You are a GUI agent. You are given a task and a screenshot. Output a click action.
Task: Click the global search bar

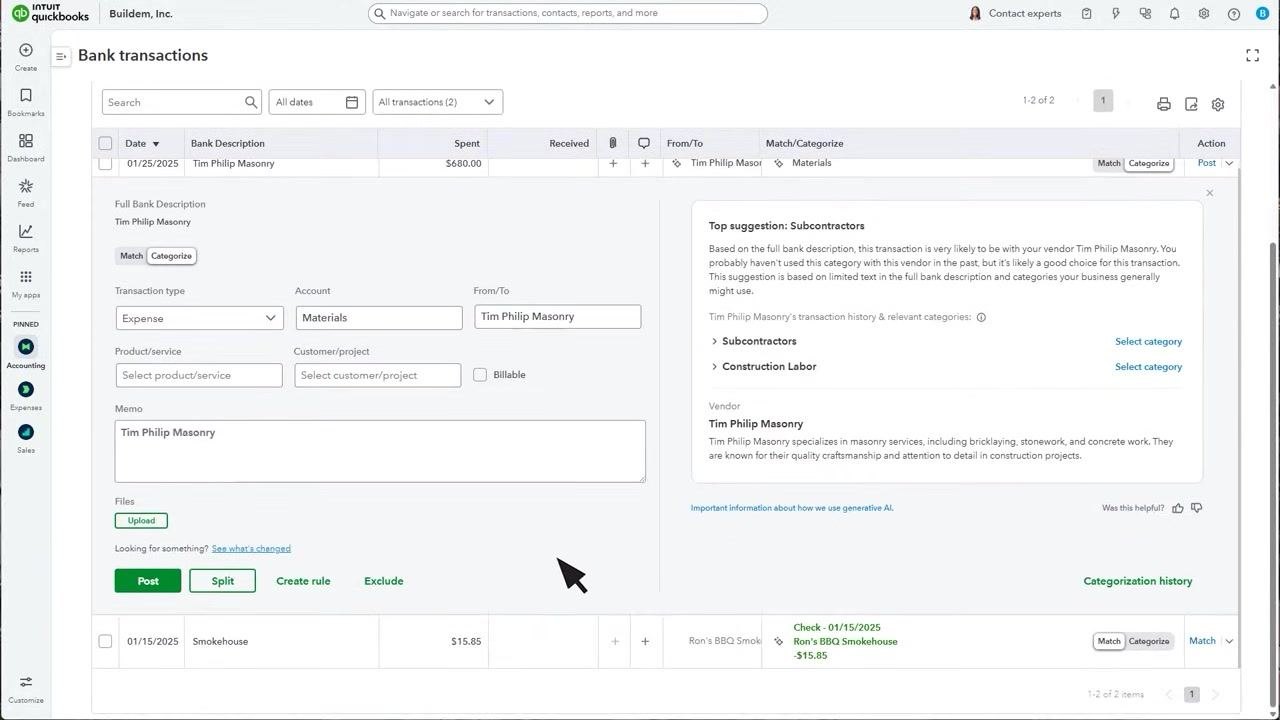[x=568, y=13]
